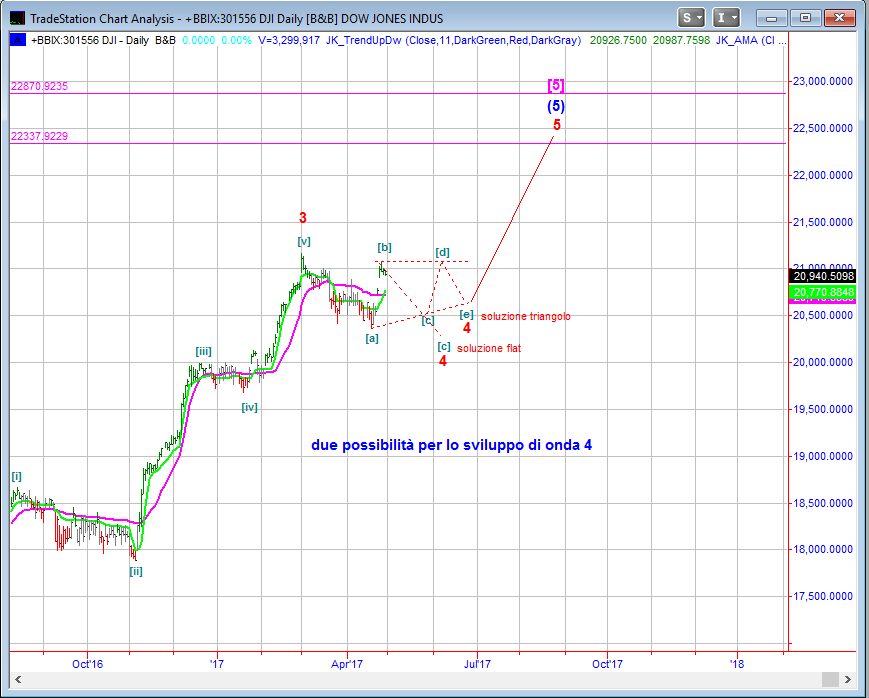Screen dimensions: 869x698
Task: Open the I dropdown in the title bar
Action: 727,18
